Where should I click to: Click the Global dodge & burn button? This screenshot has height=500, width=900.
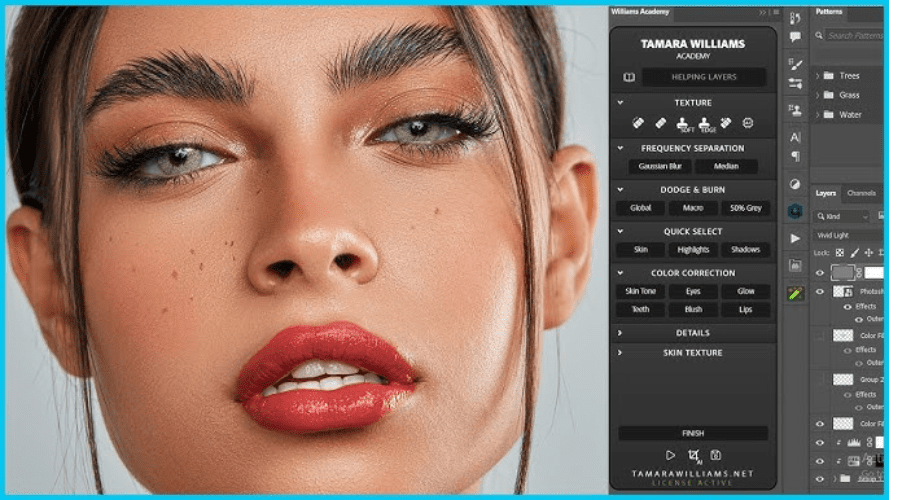pos(641,208)
